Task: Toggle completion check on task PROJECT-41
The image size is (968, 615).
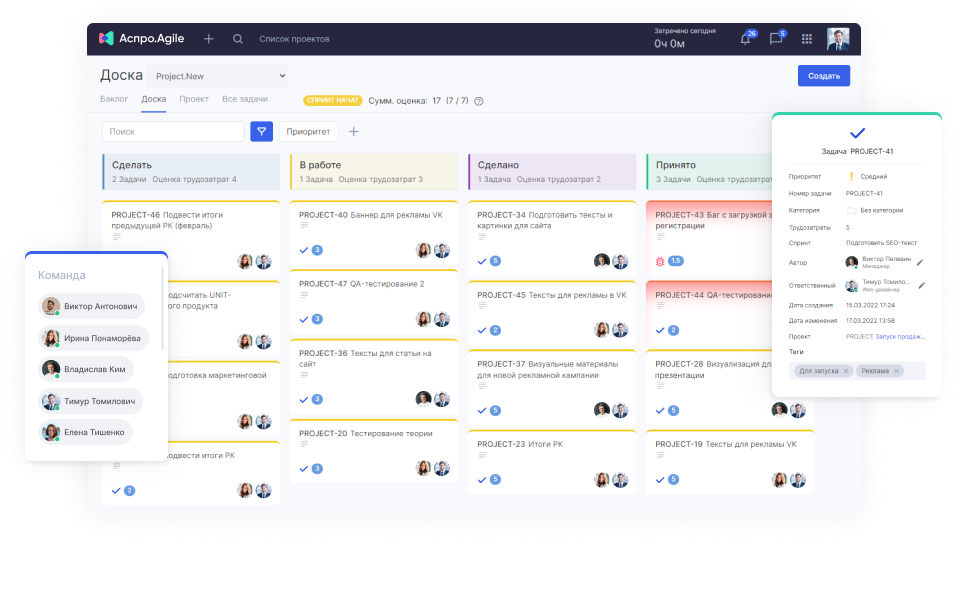Action: point(857,131)
